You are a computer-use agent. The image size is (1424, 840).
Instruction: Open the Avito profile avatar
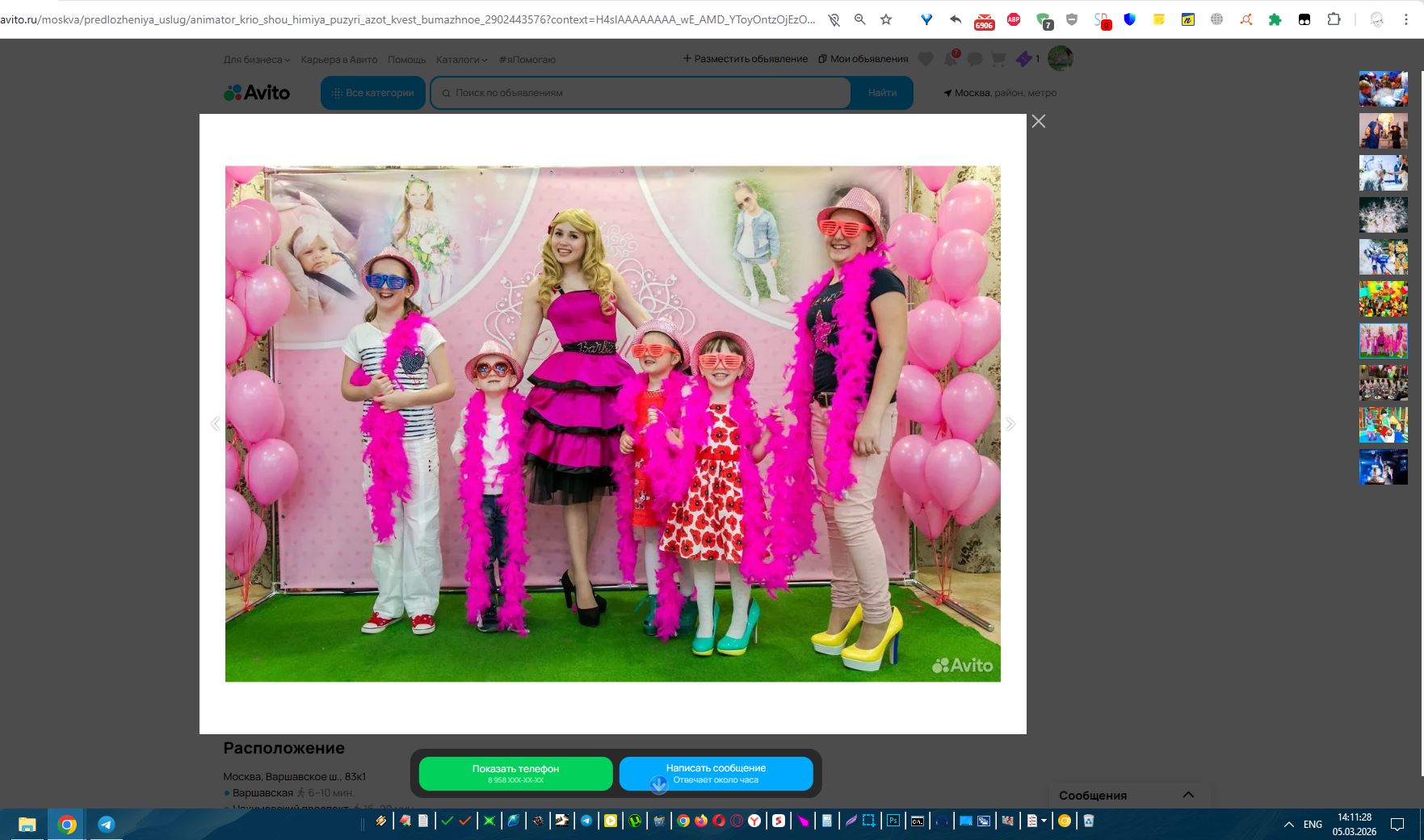[1060, 58]
